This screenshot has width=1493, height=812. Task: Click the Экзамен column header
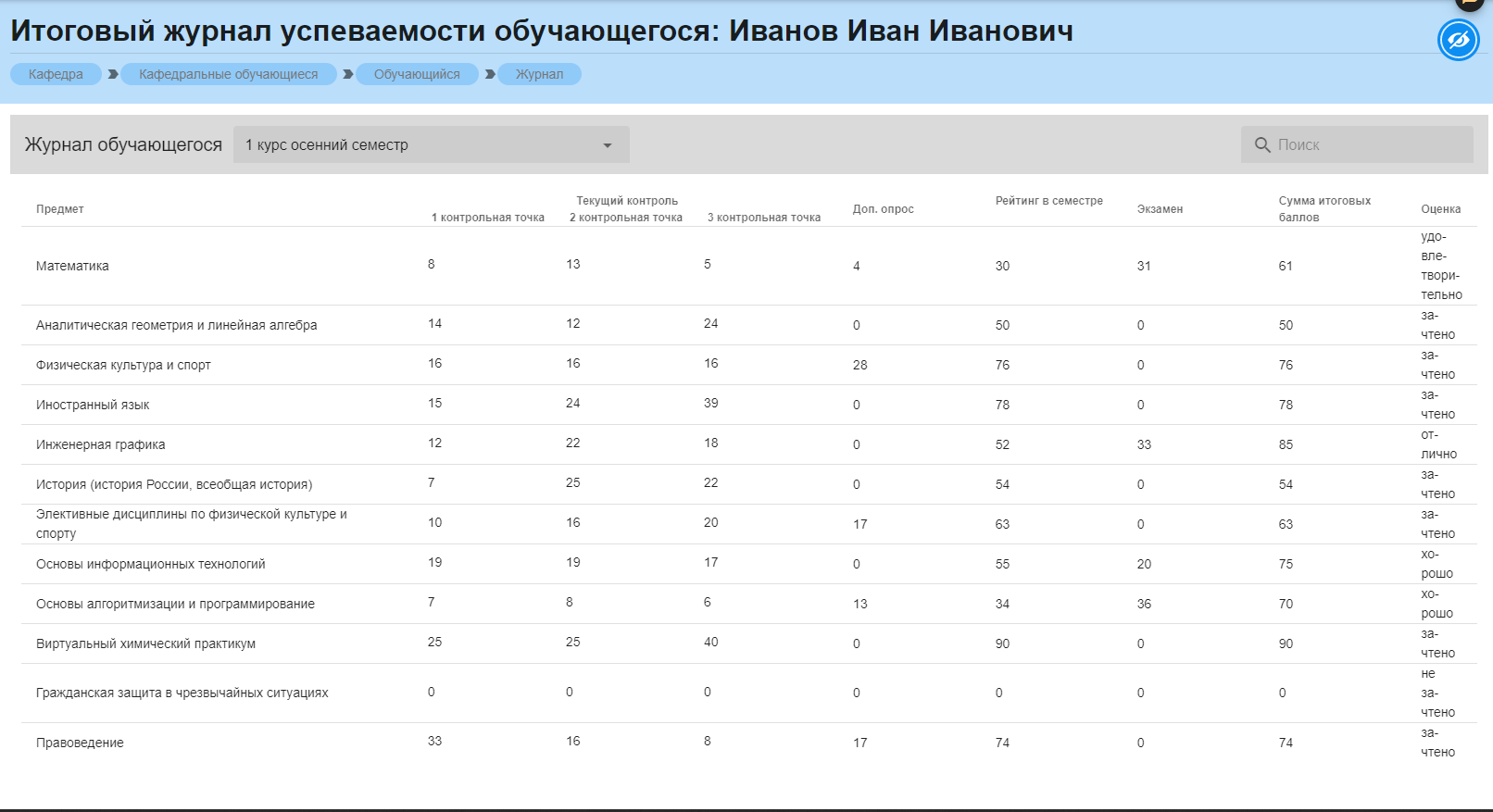point(1160,209)
